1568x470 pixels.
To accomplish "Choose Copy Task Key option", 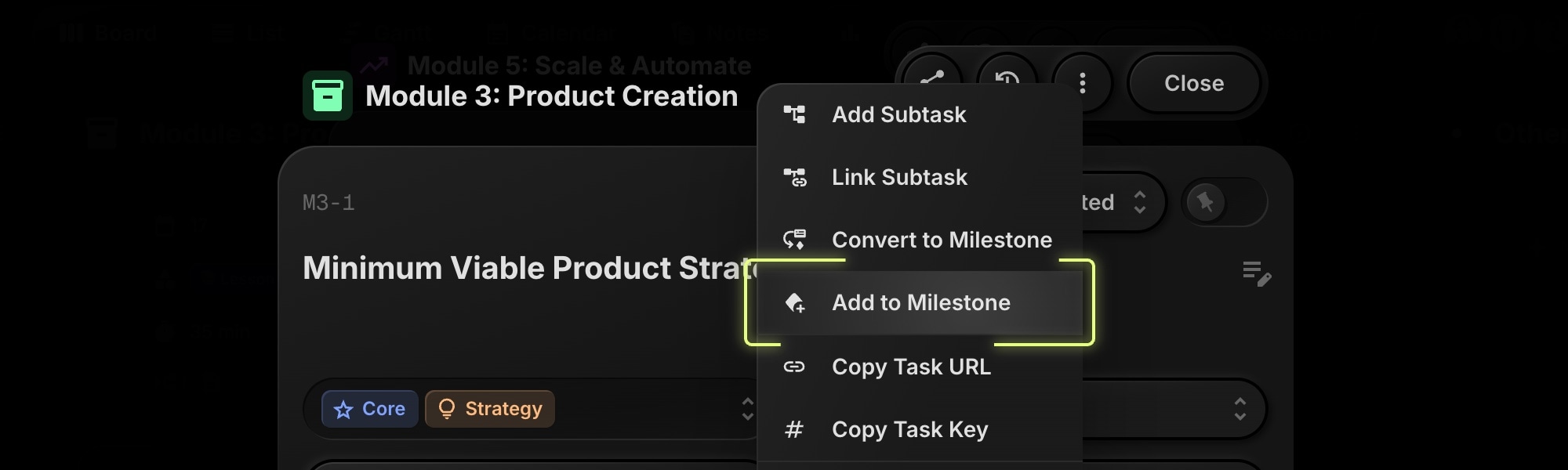I will pos(909,429).
